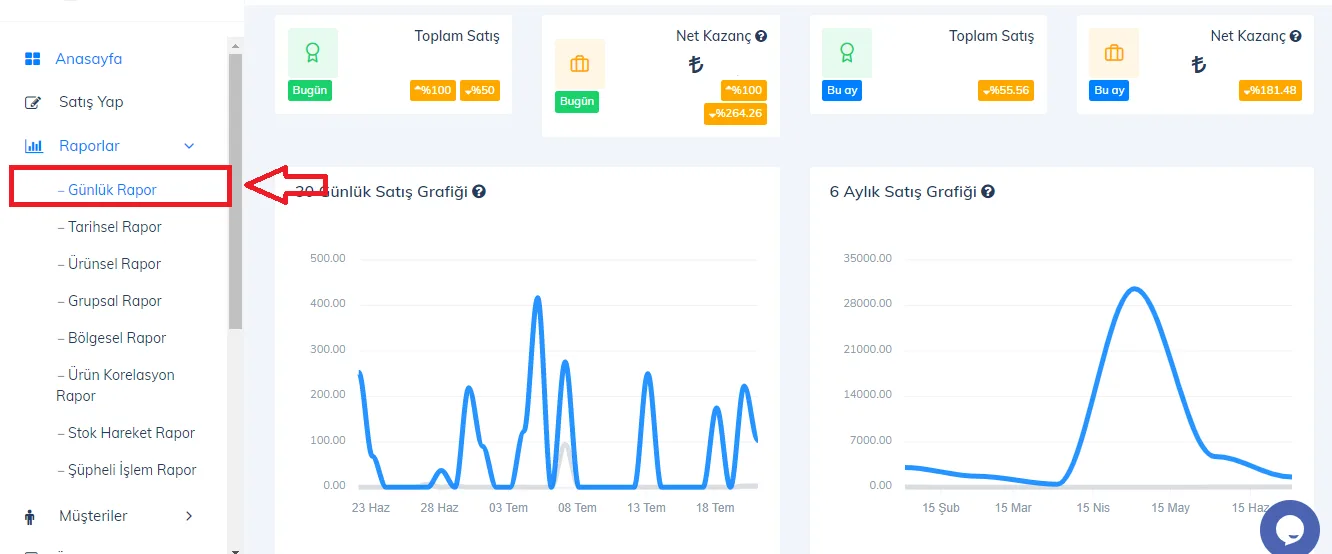
Task: Click %100 badge in today's Net Kazanç card
Action: [743, 90]
